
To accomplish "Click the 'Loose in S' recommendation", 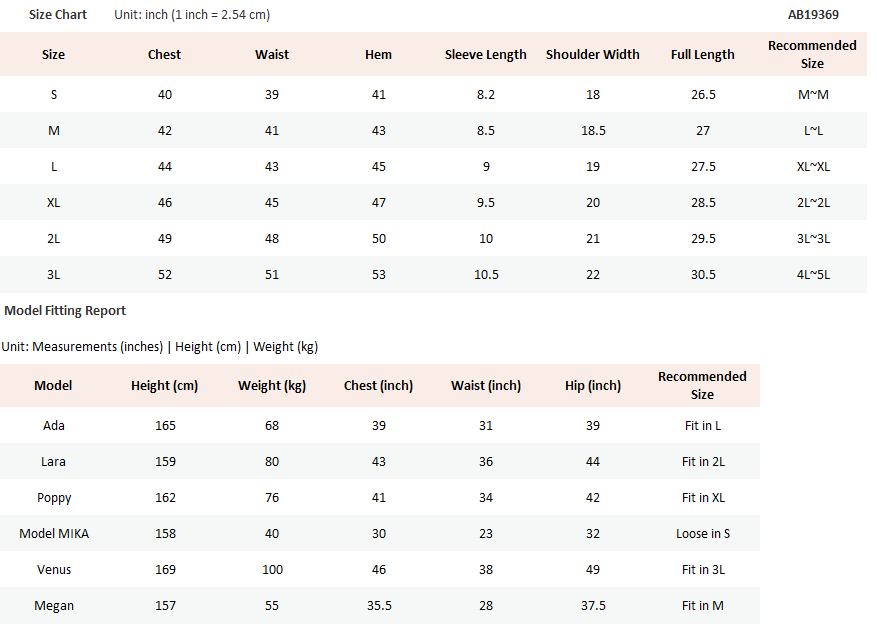I will pyautogui.click(x=703, y=534).
